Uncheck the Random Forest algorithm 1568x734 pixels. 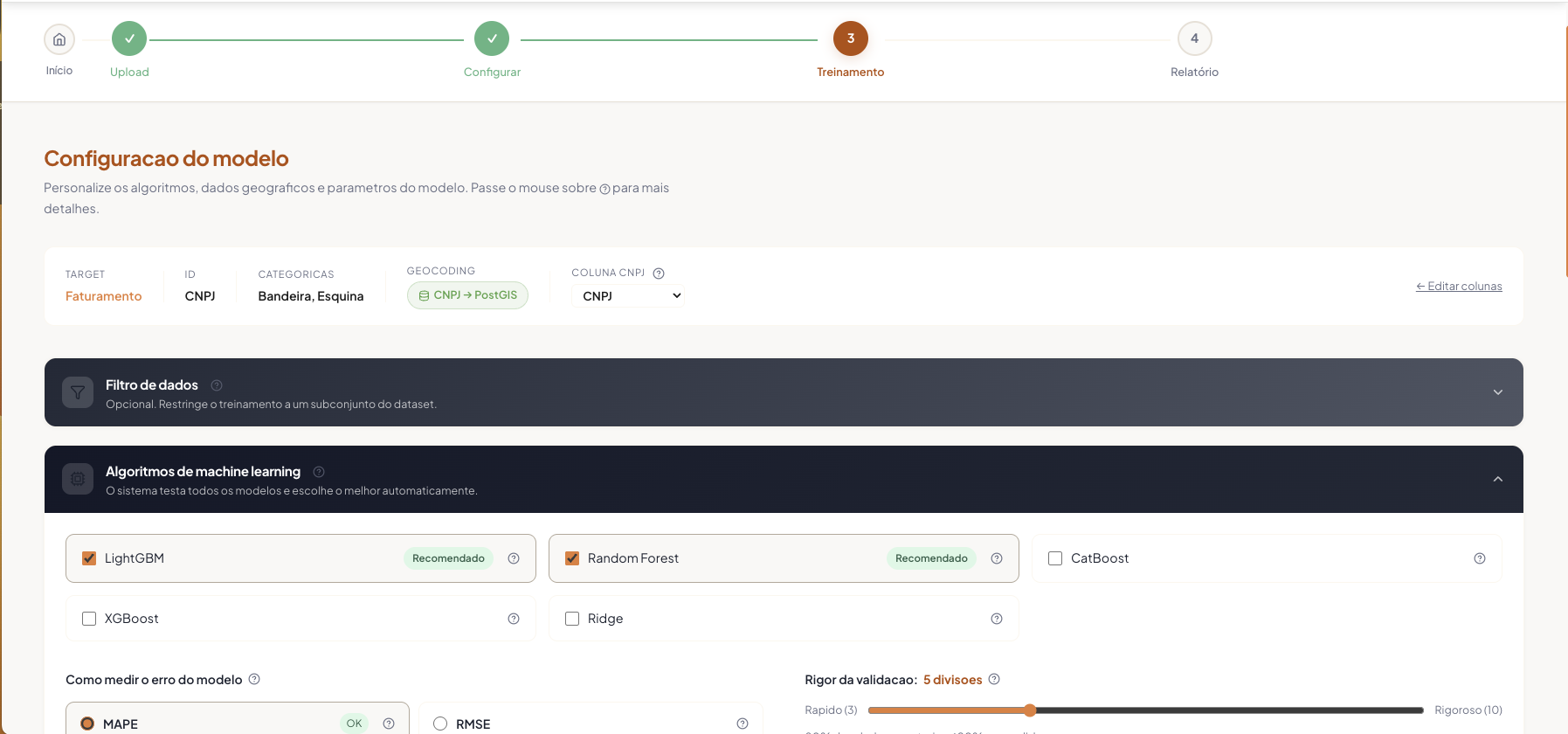tap(572, 558)
